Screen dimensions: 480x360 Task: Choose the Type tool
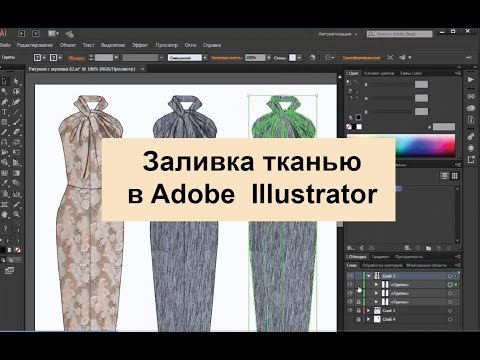[x=5, y=112]
